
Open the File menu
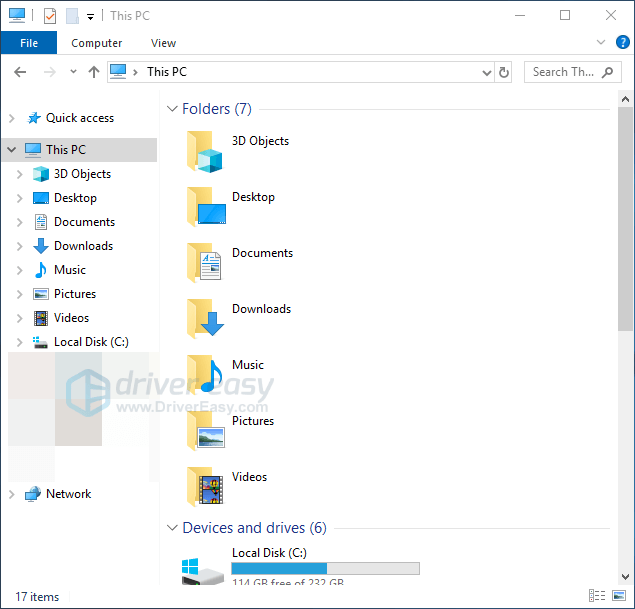point(29,43)
